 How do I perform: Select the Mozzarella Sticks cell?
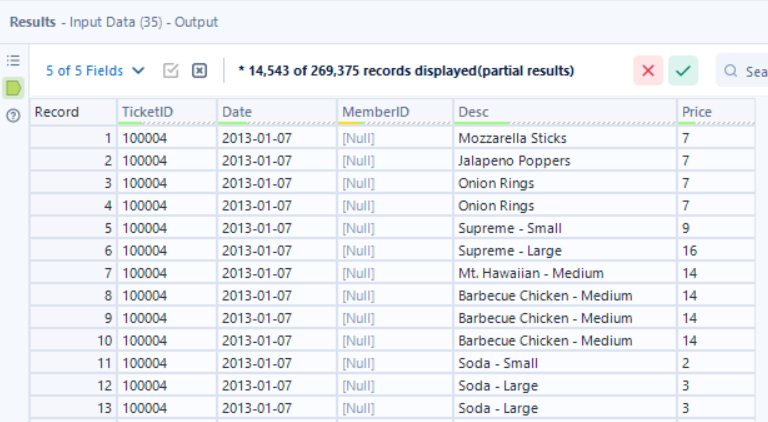coord(512,138)
